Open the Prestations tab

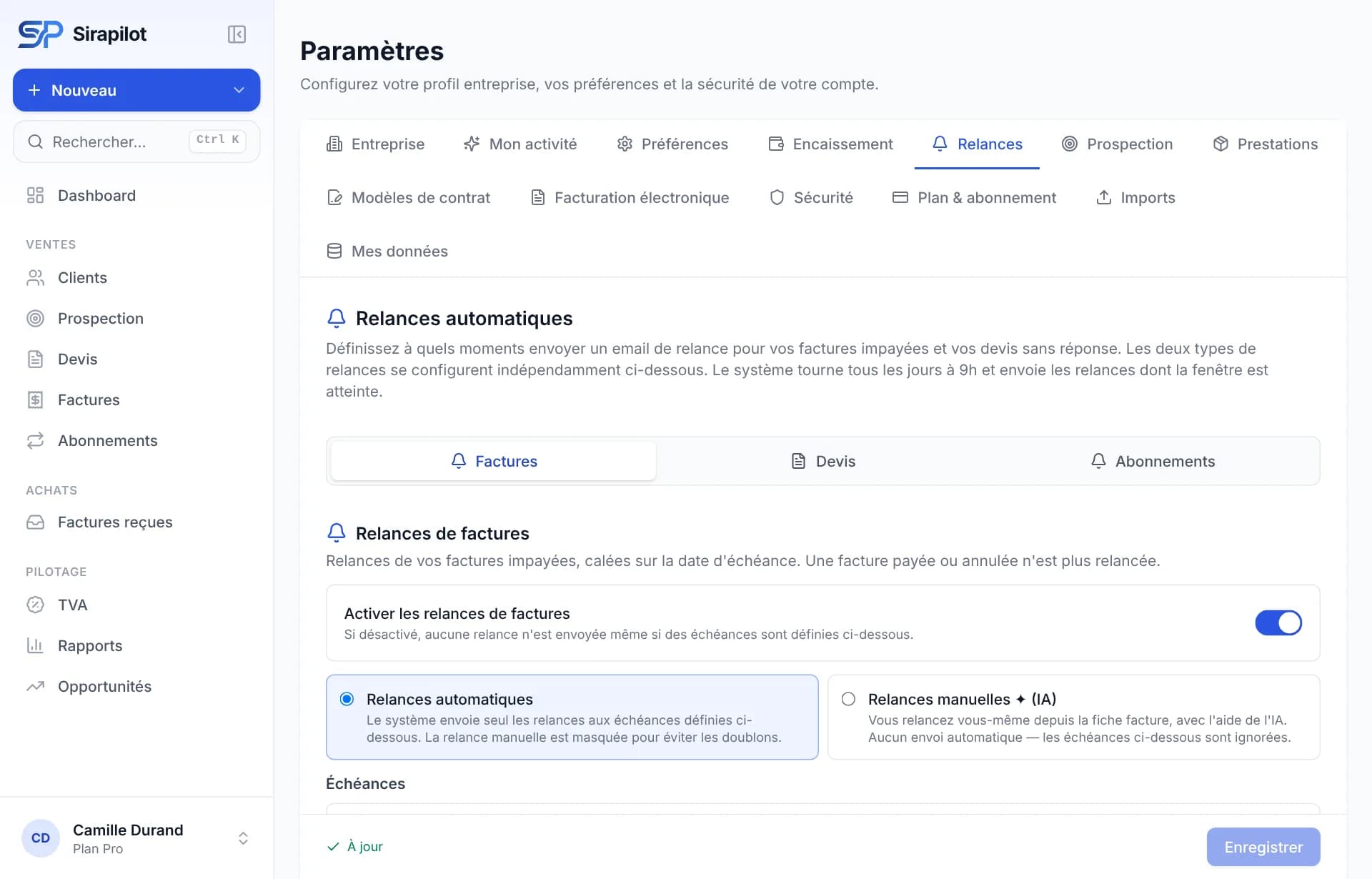(x=1265, y=144)
